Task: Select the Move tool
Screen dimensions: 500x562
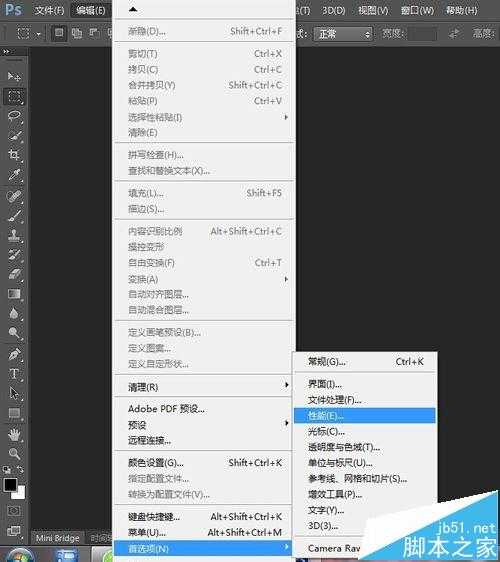Action: 14,76
